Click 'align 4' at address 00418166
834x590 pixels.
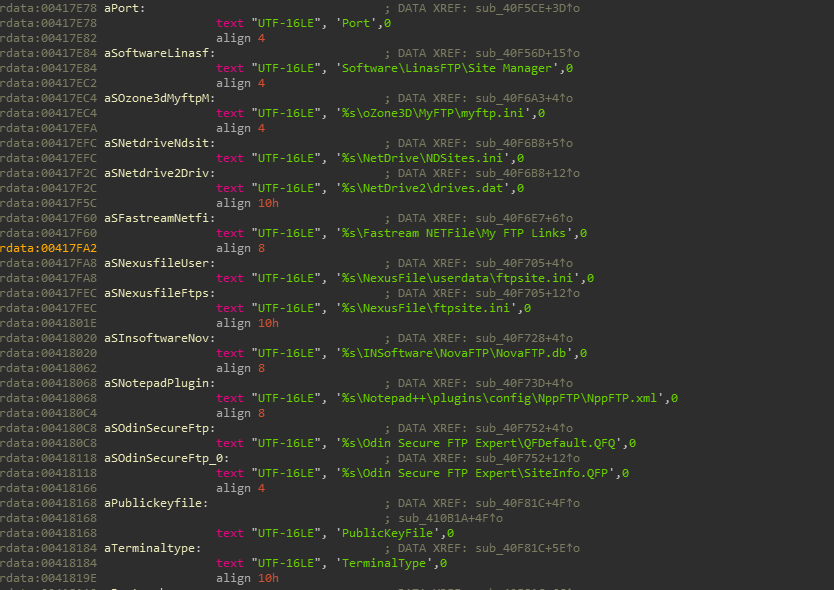coord(240,488)
